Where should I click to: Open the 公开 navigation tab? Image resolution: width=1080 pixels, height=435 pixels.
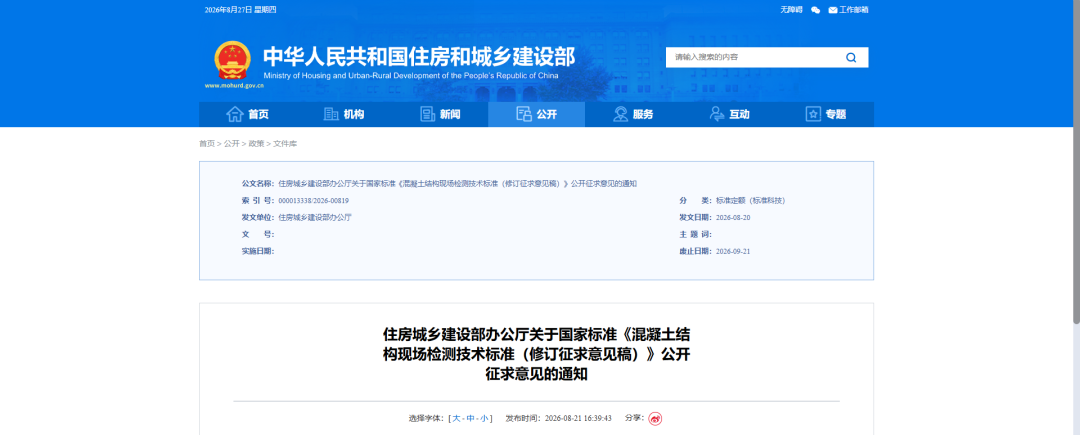537,114
